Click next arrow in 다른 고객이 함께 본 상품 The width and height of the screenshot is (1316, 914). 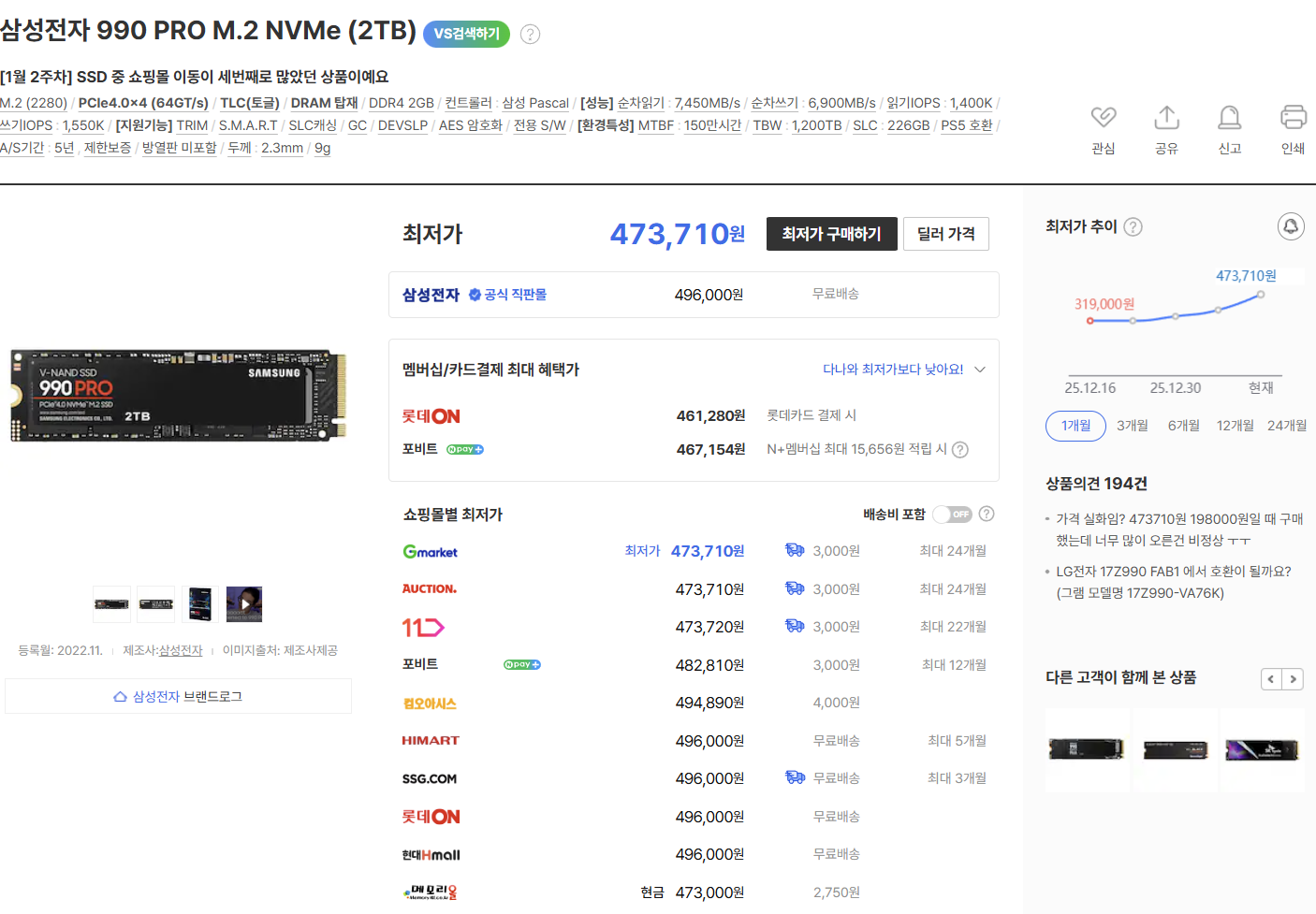pyautogui.click(x=1294, y=678)
